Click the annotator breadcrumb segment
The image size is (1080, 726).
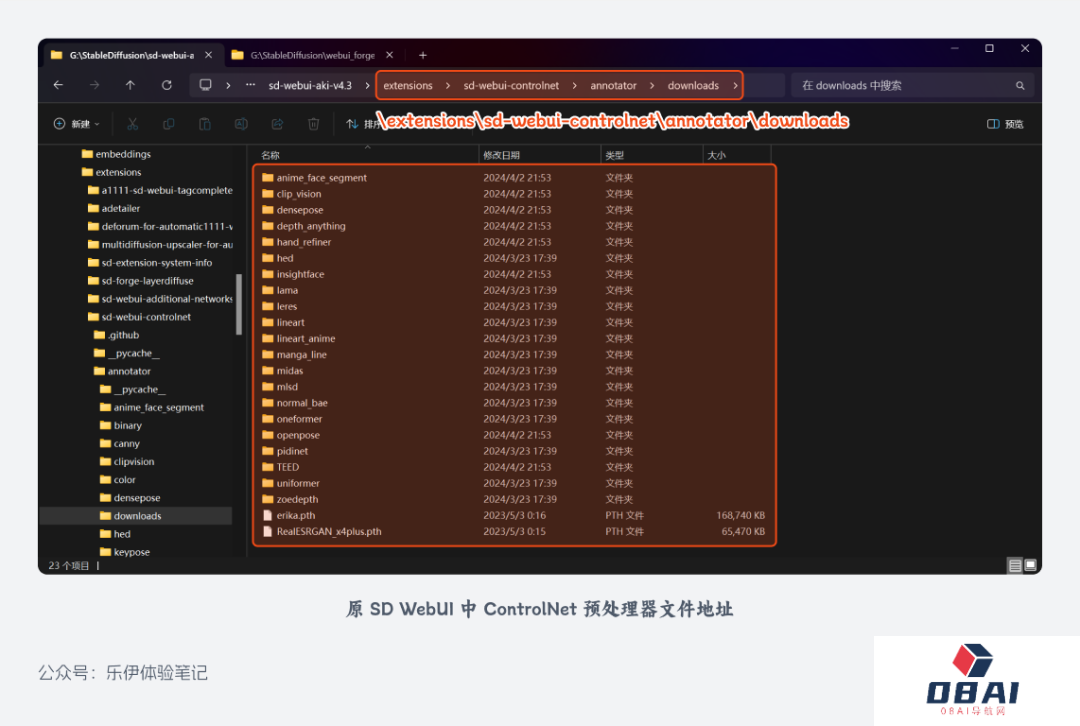613,85
